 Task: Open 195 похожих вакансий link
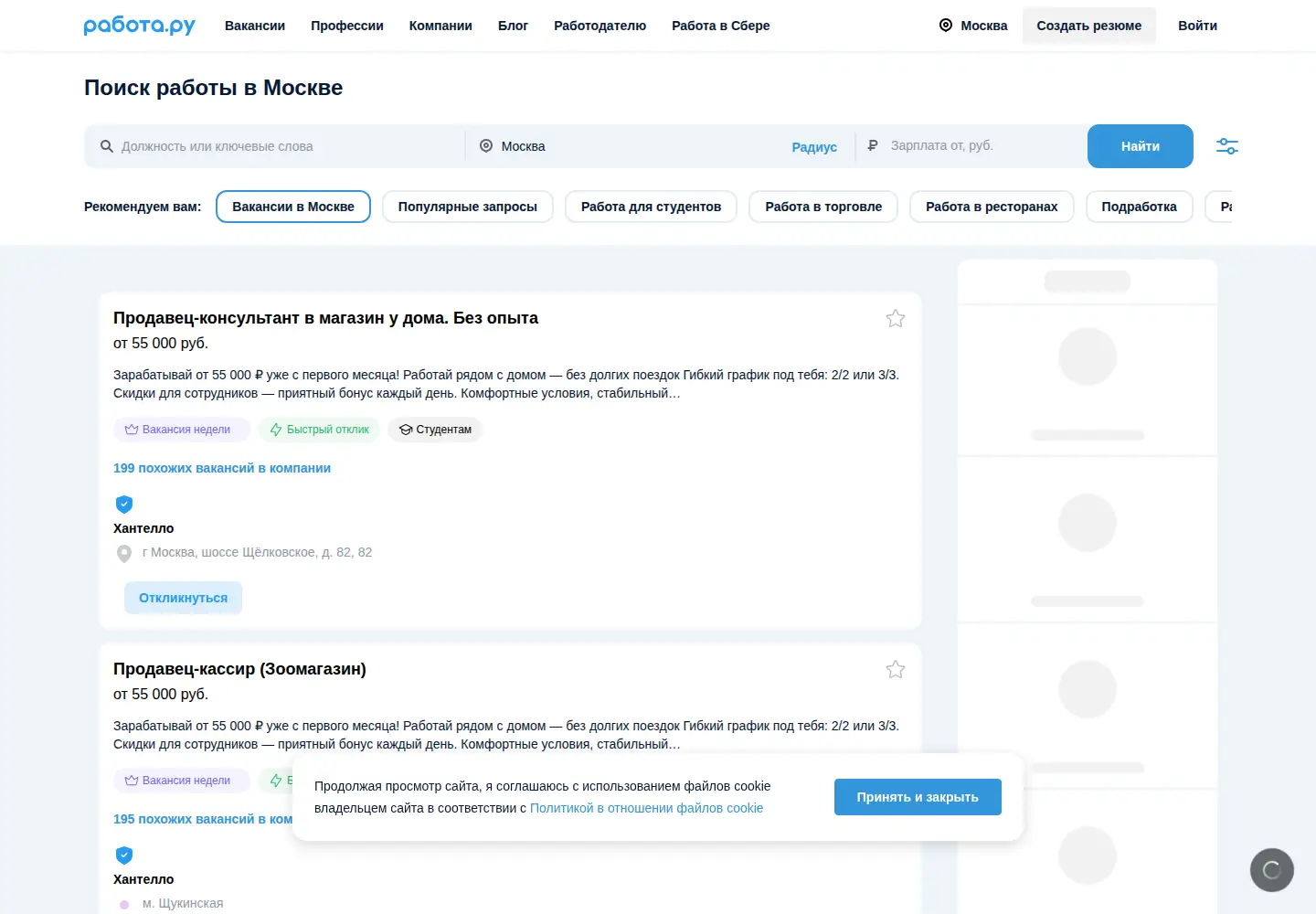pos(203,819)
